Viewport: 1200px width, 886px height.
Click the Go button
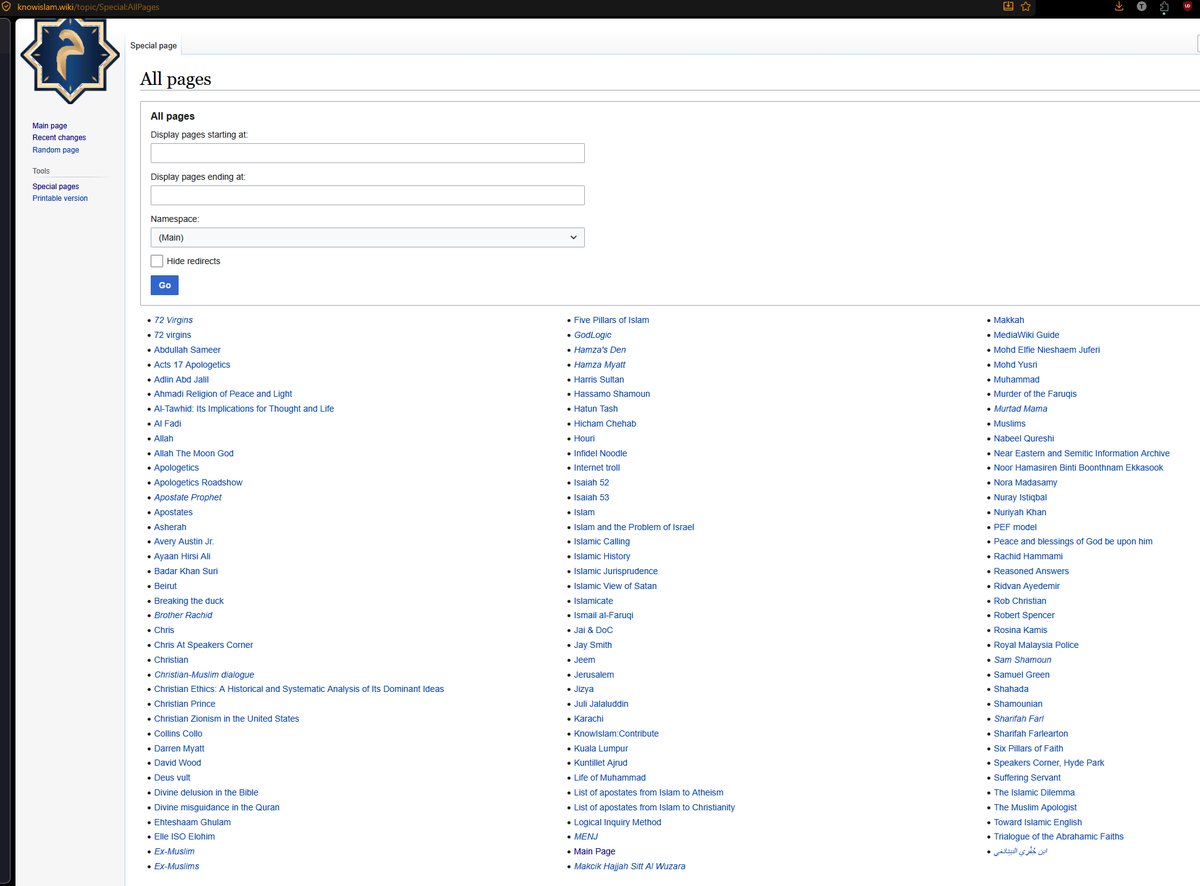164,285
